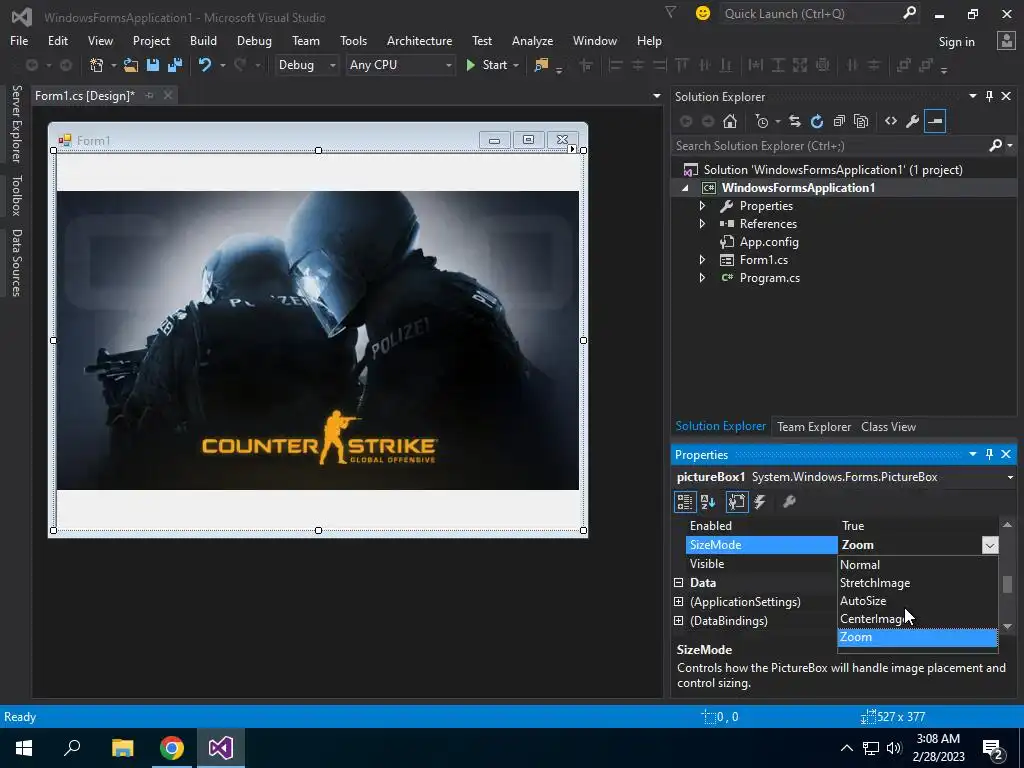This screenshot has height=768, width=1024.
Task: Expand the Program.cs node
Action: coord(702,278)
